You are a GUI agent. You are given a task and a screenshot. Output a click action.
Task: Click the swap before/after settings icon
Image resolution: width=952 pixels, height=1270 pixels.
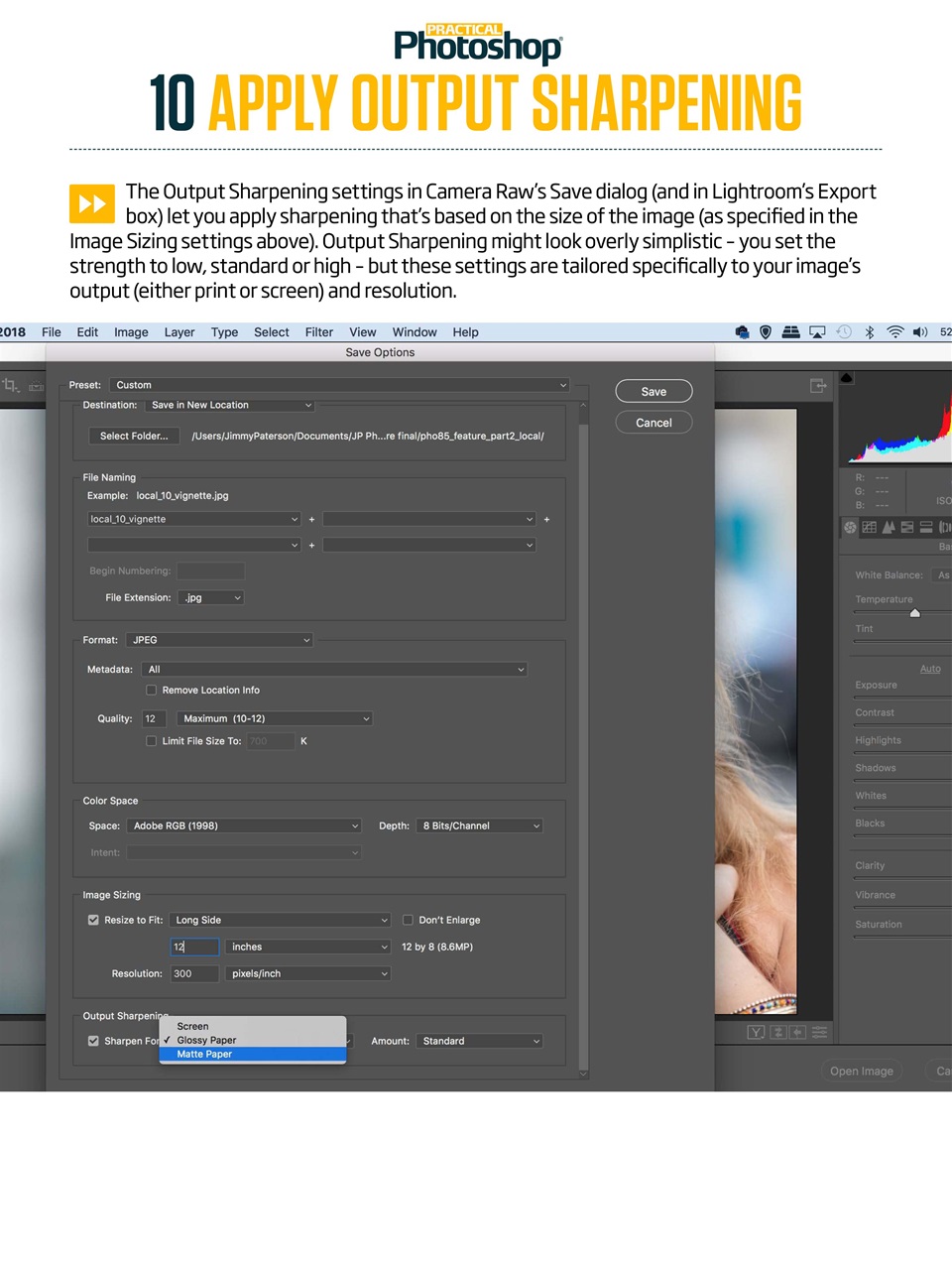point(778,1032)
